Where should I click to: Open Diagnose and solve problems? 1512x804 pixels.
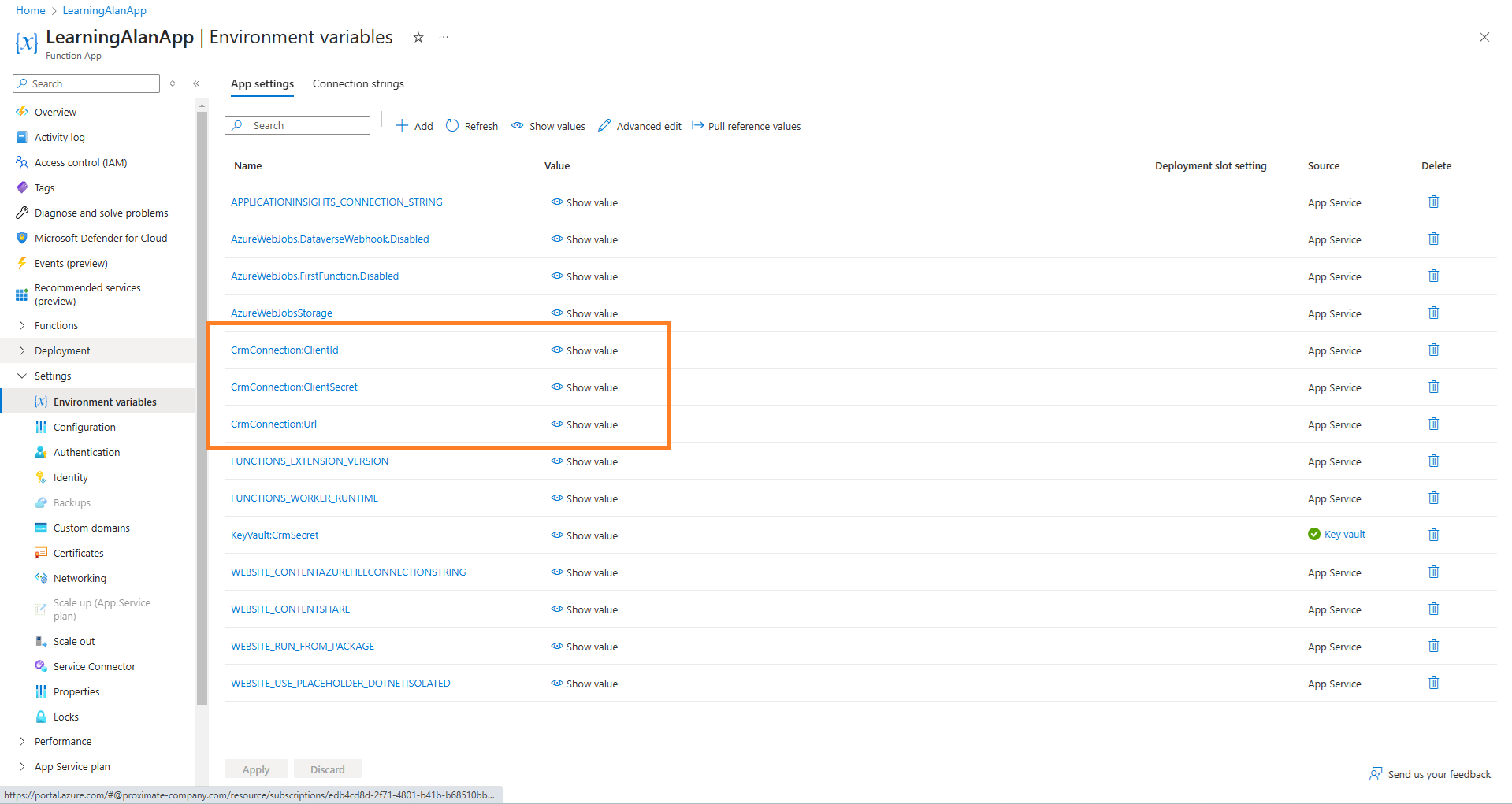coord(101,212)
